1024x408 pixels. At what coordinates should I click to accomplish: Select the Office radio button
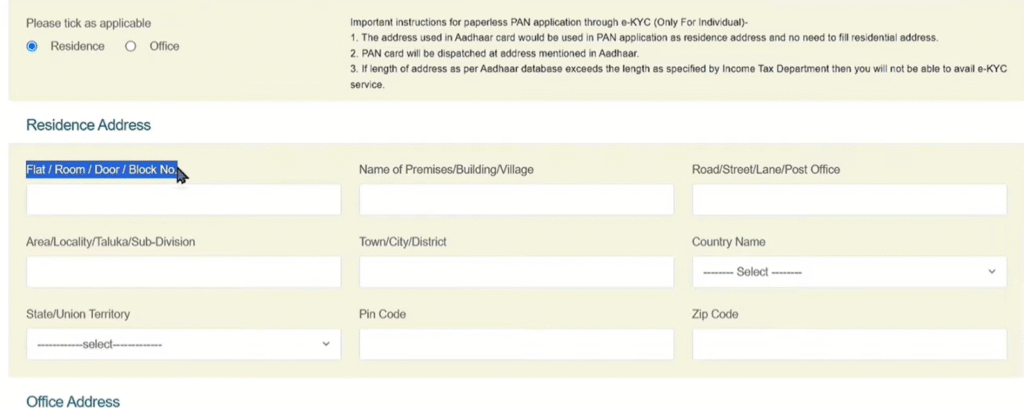(131, 46)
